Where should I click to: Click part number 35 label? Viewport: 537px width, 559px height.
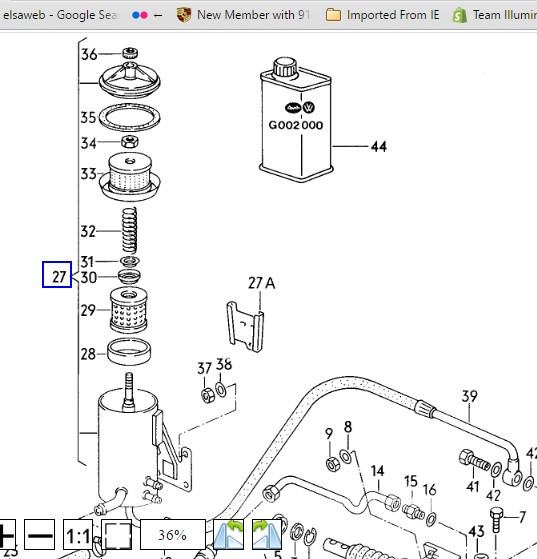[x=88, y=117]
